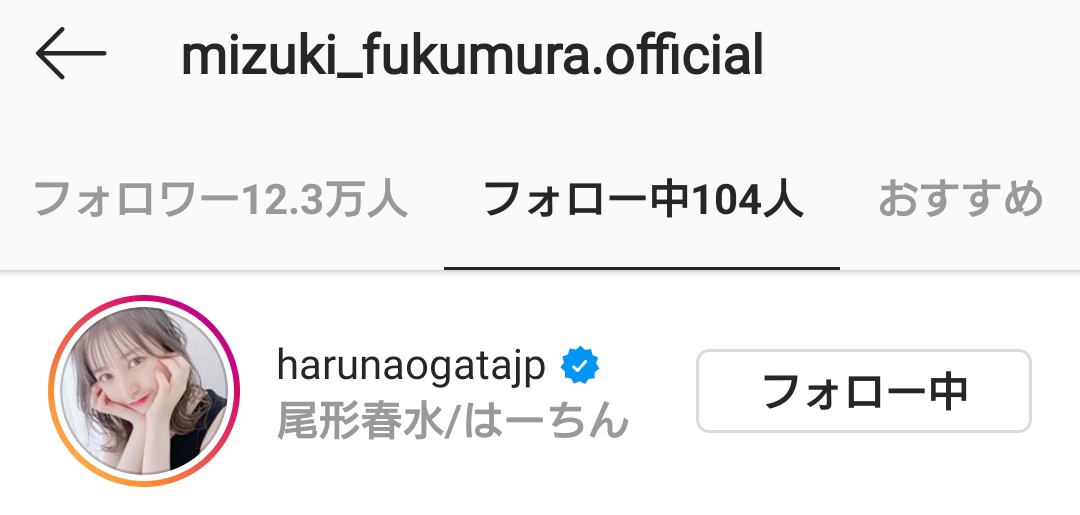Image resolution: width=1080 pixels, height=515 pixels.
Task: Show suggested accounts via おすすめ
Action: coord(961,200)
